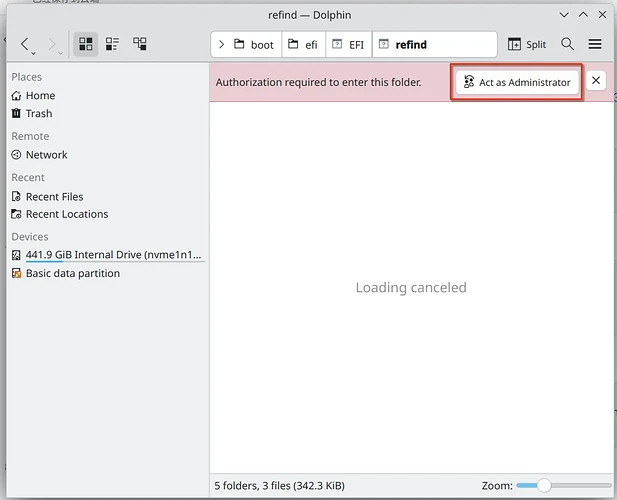
Task: Switch to Icons view mode
Action: click(86, 44)
